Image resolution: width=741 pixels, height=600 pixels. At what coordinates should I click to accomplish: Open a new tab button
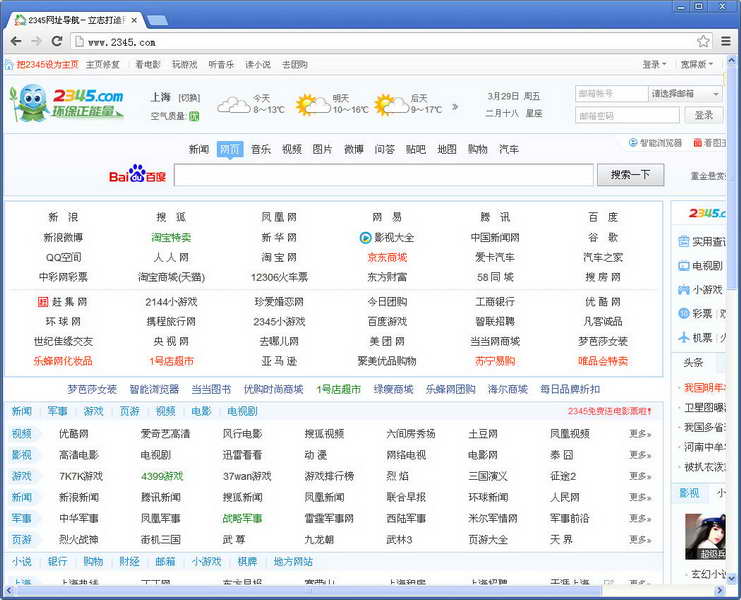pos(157,20)
